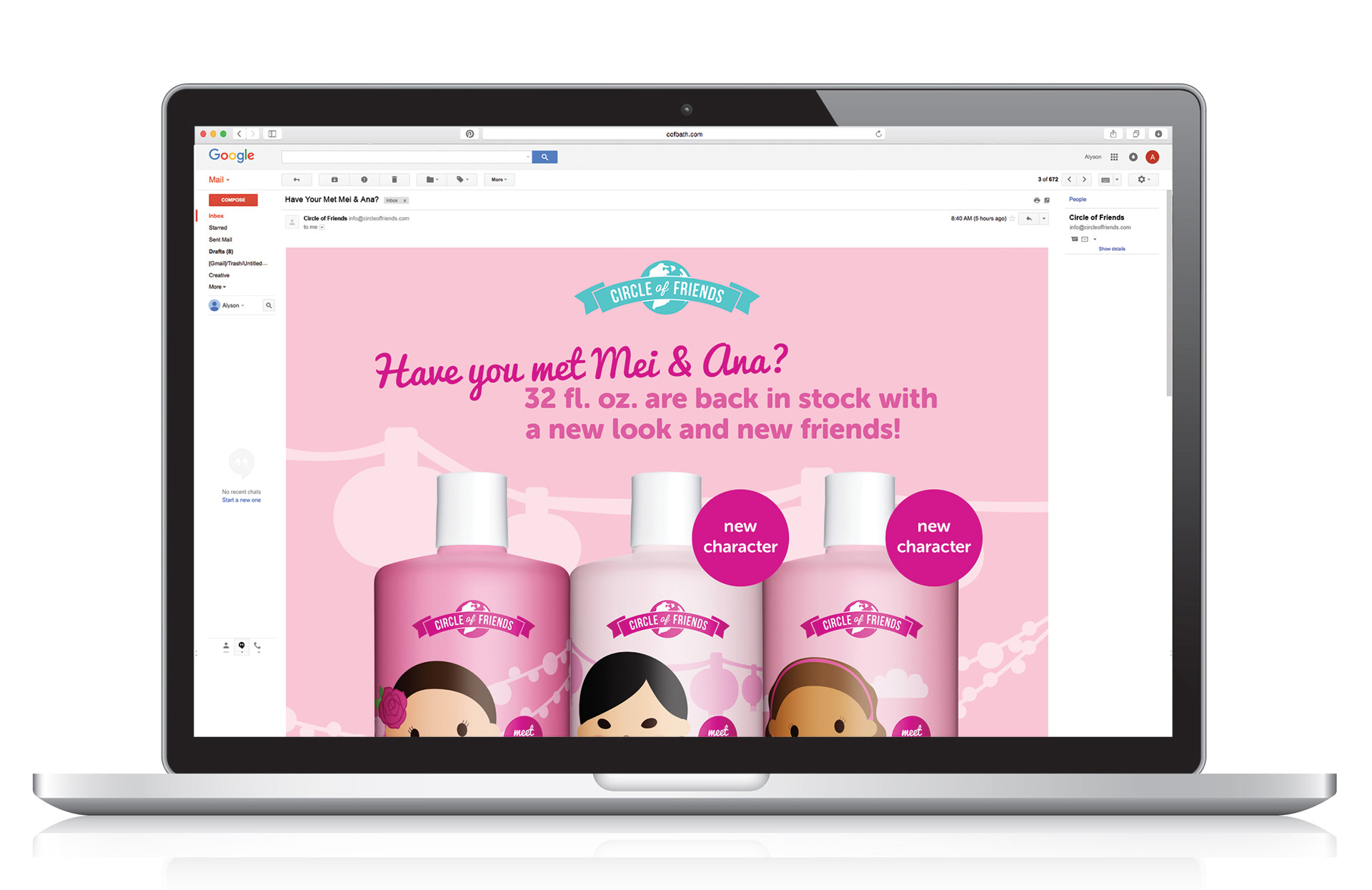Open Google notifications bell
The image size is (1372, 890).
[1133, 157]
